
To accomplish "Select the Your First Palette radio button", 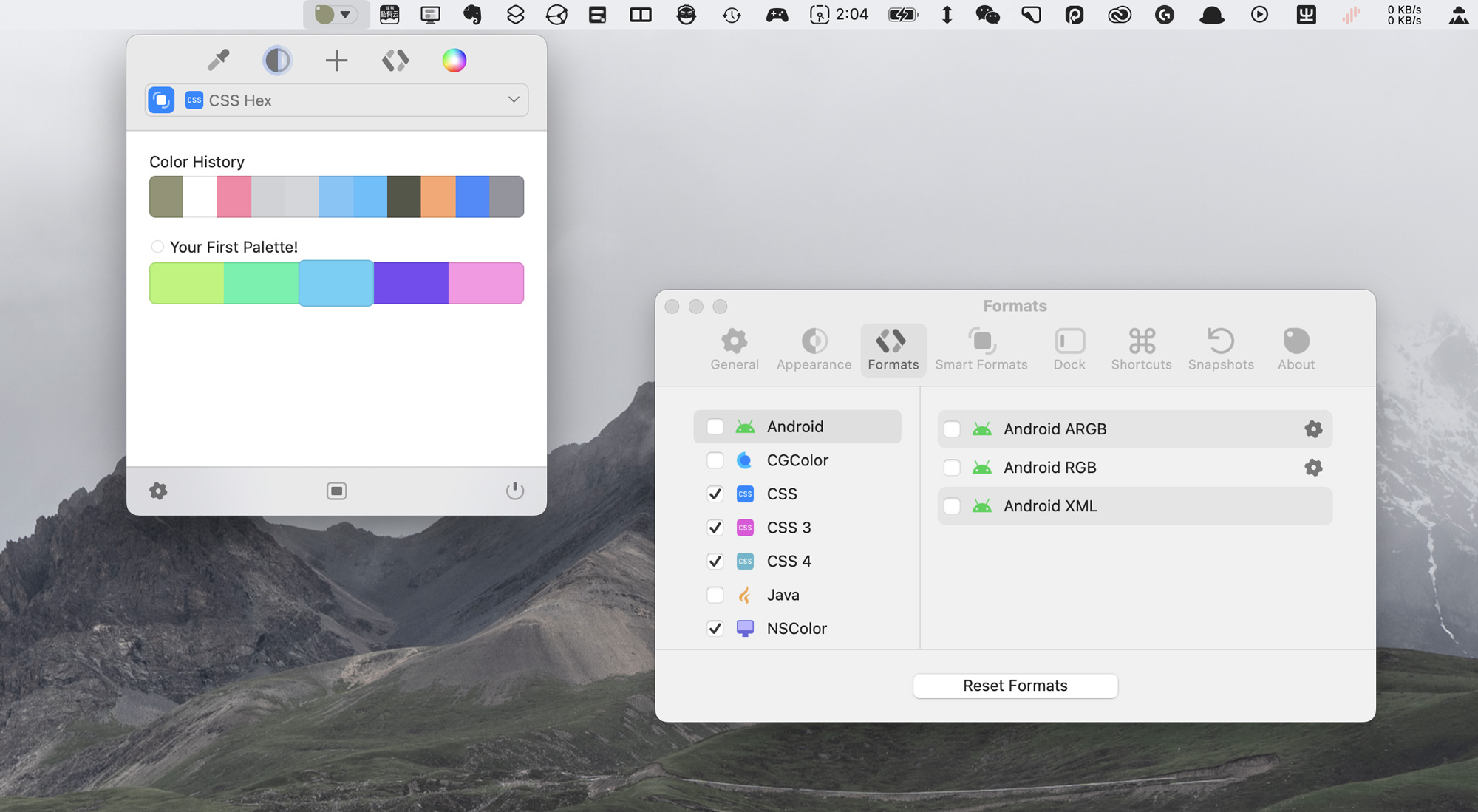I will point(157,247).
